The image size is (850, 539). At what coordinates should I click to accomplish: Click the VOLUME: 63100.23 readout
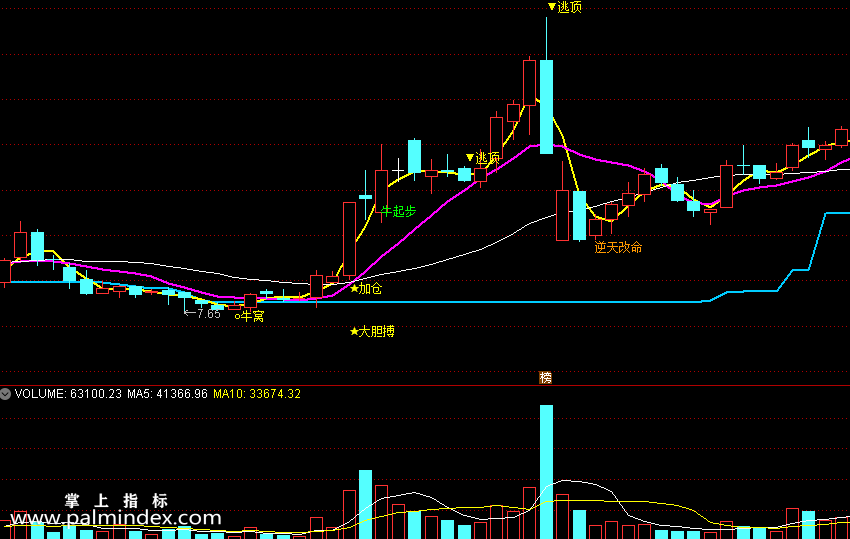(68, 394)
